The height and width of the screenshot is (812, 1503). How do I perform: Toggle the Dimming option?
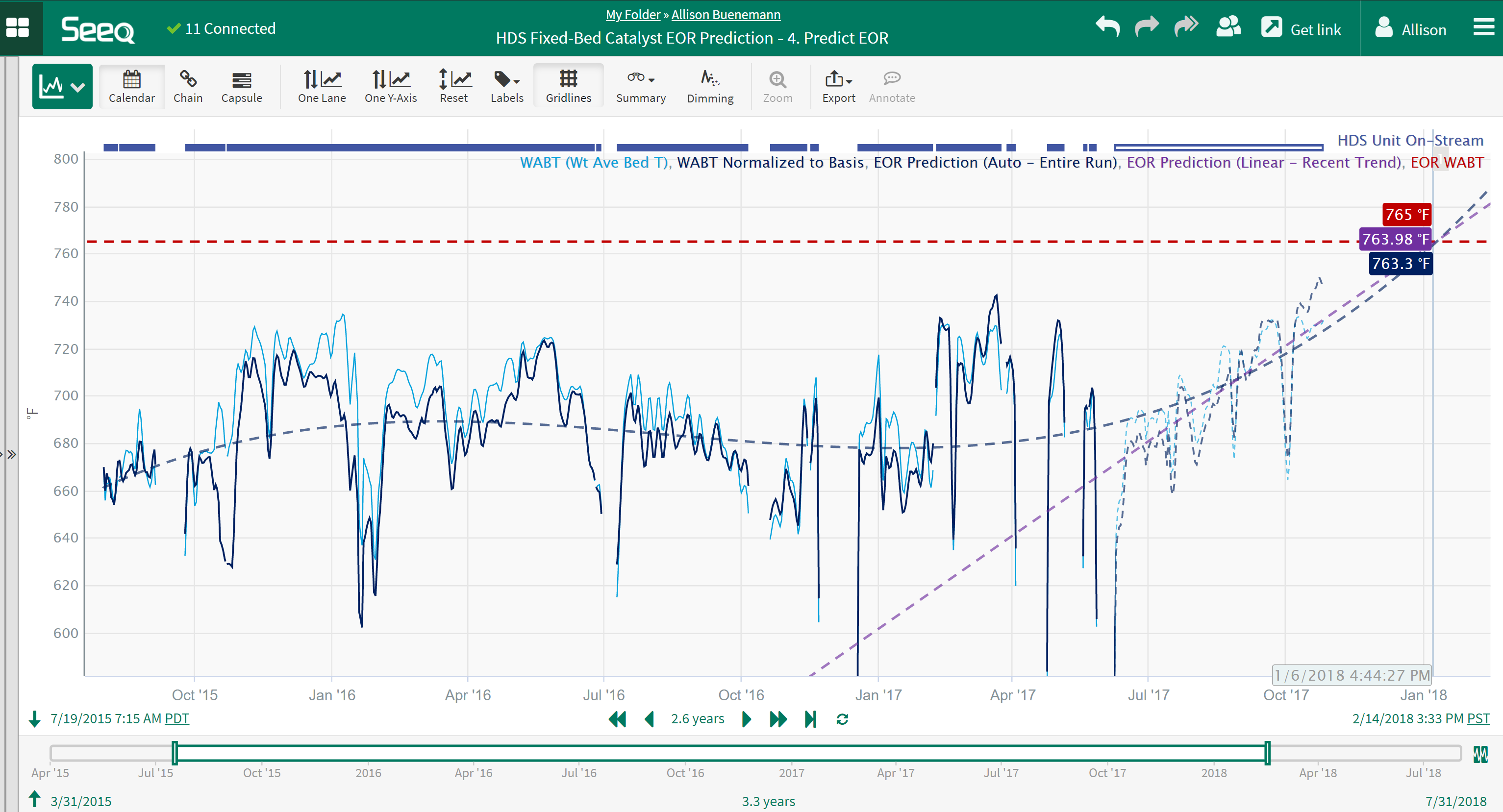(x=710, y=87)
